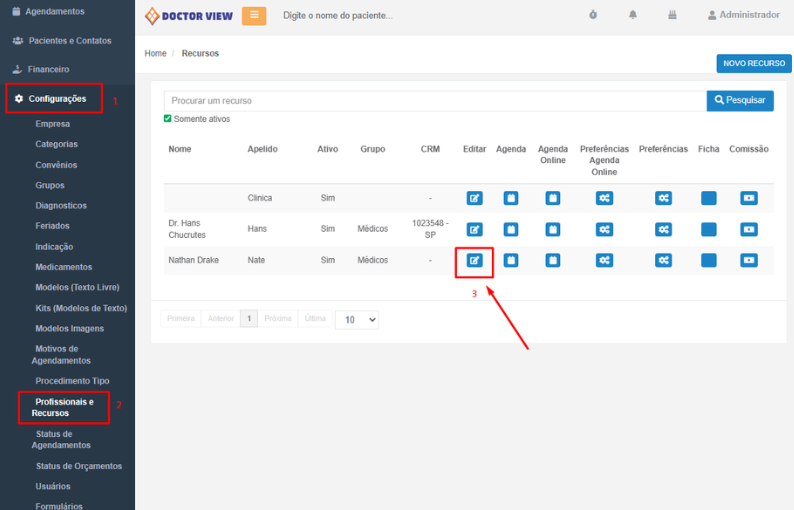Image resolution: width=794 pixels, height=510 pixels.
Task: Collapse the Configurações sidebar section
Action: click(x=56, y=98)
